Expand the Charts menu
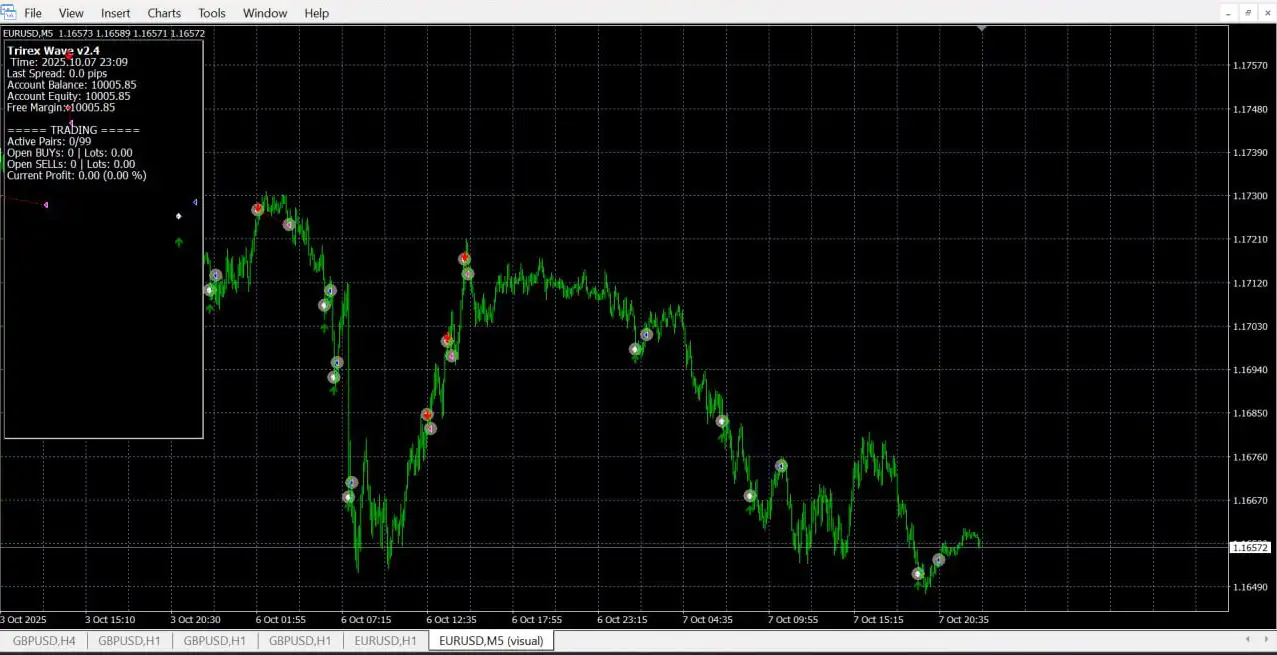 coord(164,13)
